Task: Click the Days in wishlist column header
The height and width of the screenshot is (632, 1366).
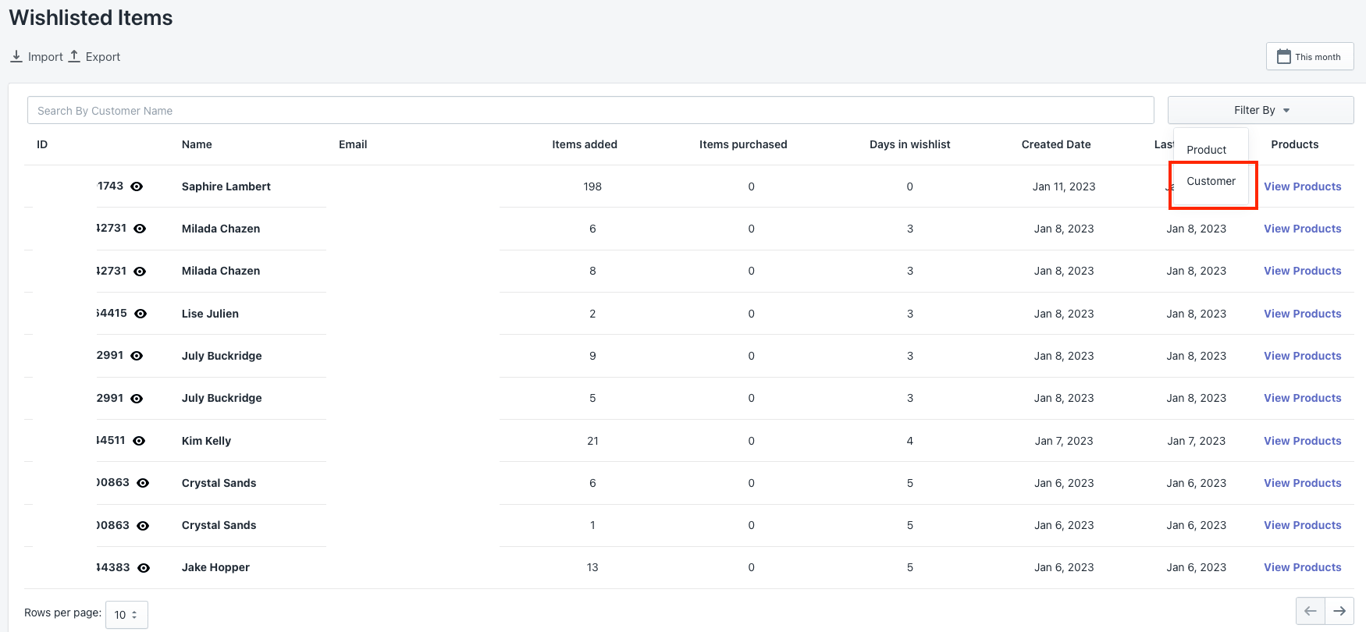Action: pyautogui.click(x=909, y=145)
